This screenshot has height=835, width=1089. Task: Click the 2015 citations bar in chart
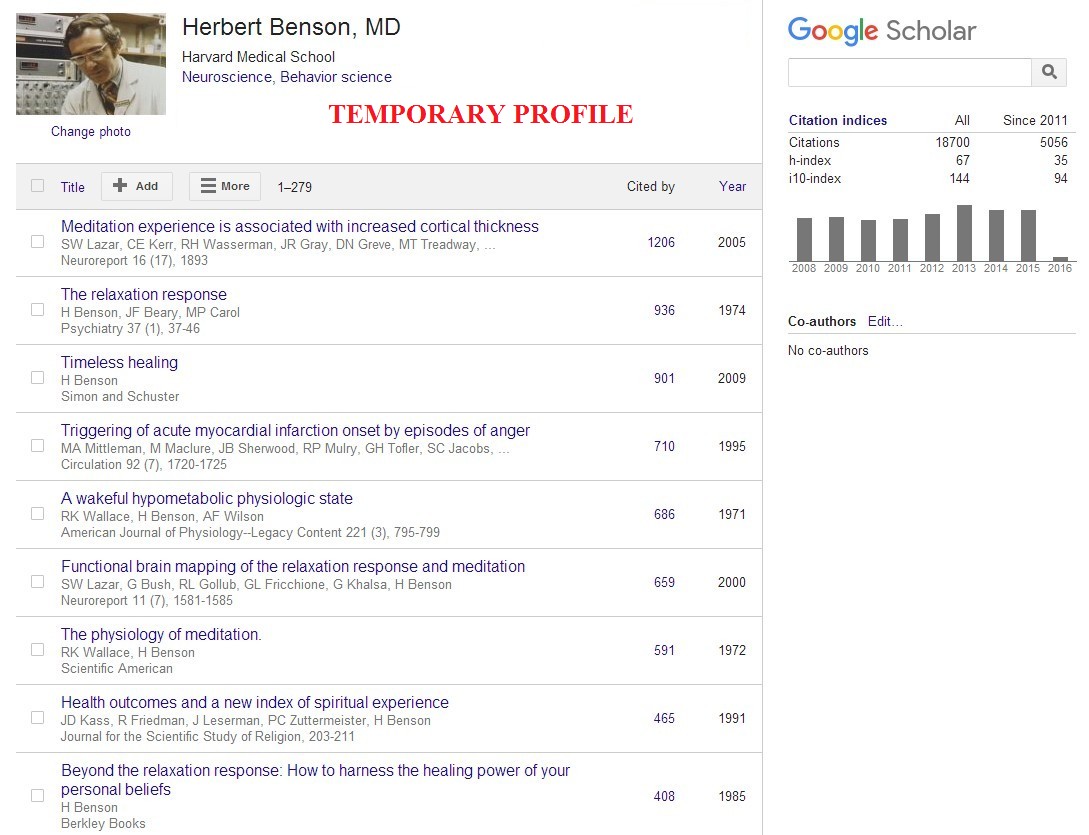coord(1028,235)
